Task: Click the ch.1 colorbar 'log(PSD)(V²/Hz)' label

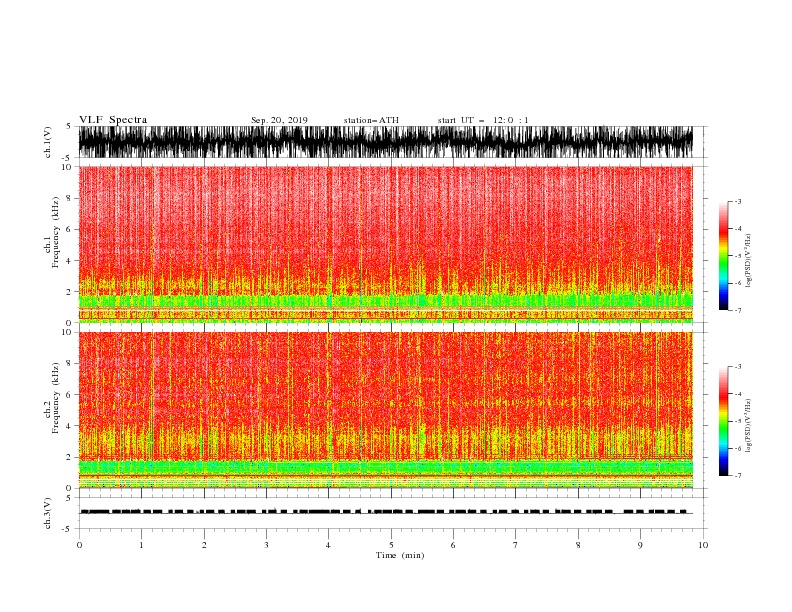Action: click(x=748, y=261)
